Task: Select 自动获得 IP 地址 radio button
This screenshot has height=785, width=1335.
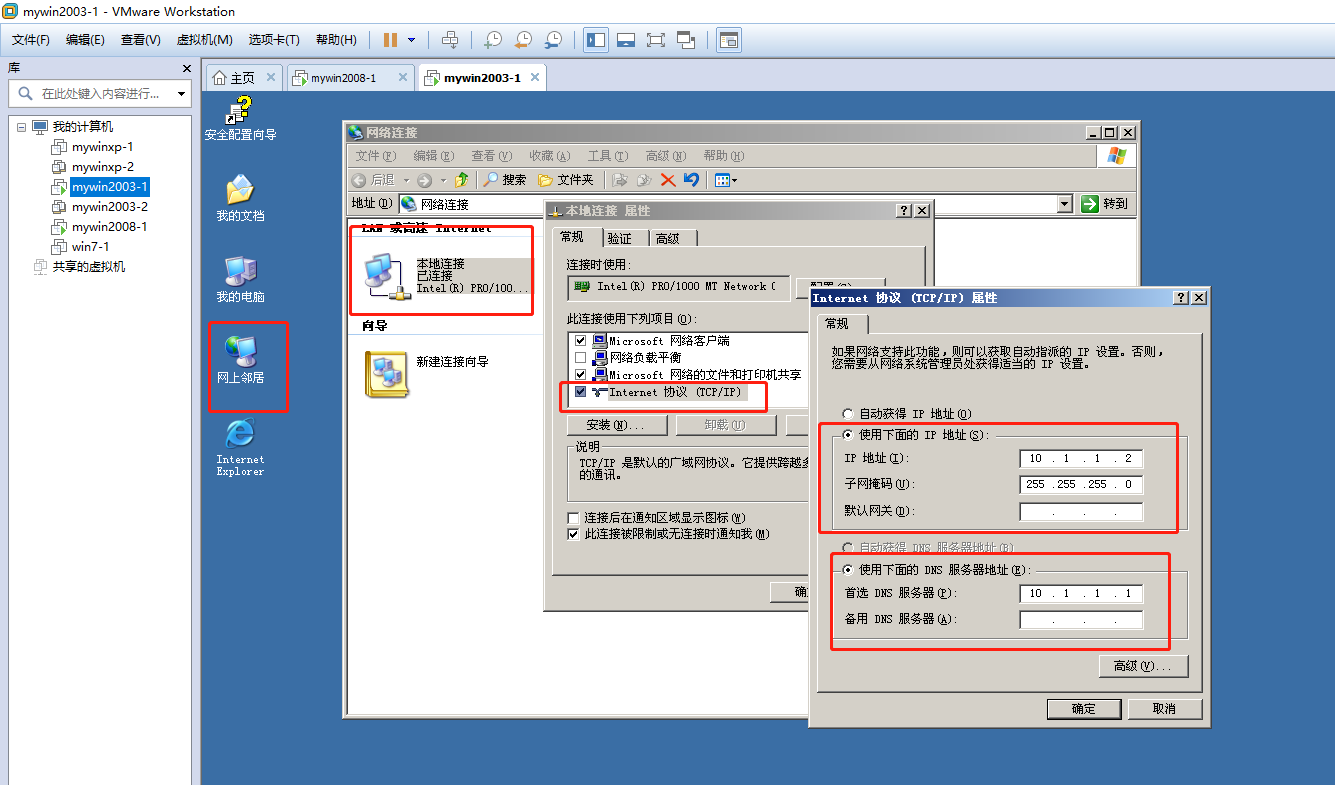Action: (x=849, y=414)
